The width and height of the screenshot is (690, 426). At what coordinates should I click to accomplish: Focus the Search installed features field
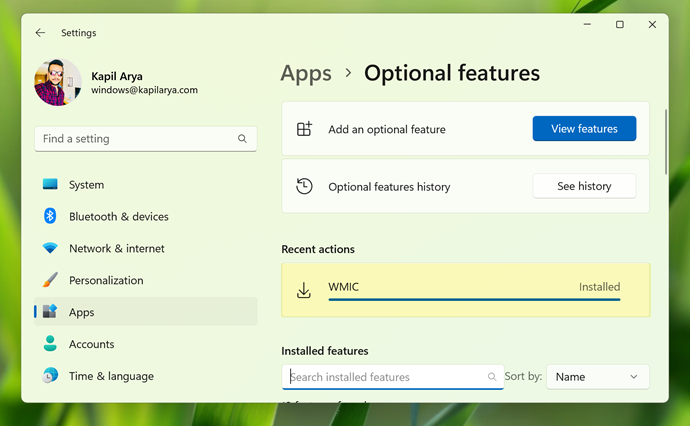(x=386, y=377)
